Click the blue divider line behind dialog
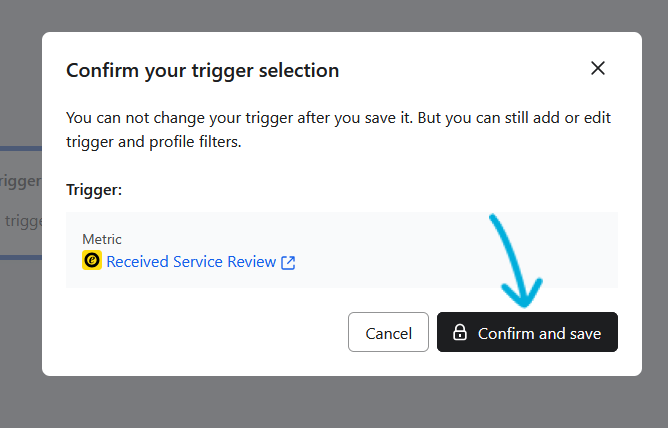The image size is (668, 428). pyautogui.click(x=20, y=149)
